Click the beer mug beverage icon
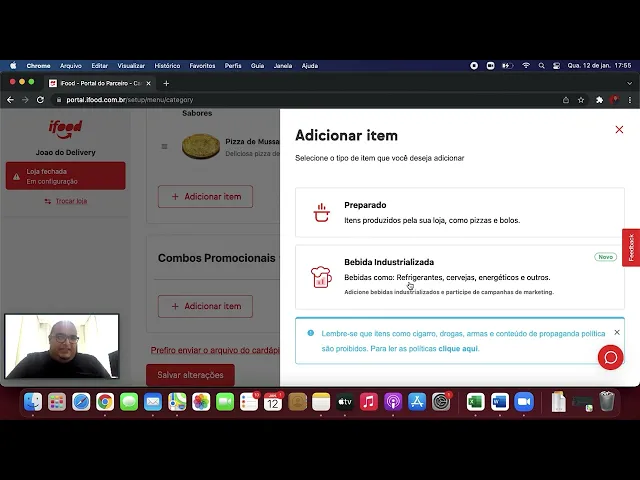This screenshot has width=640, height=480. (321, 277)
